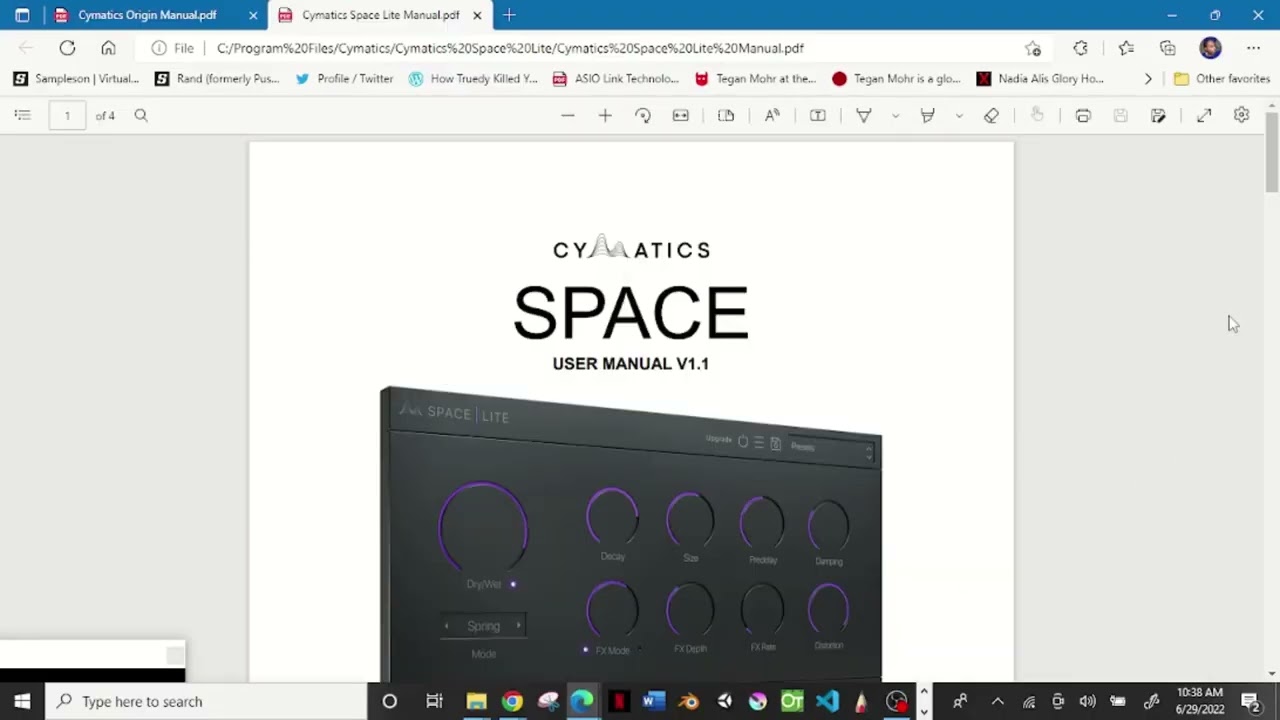Fit the page to width
1280x720 pixels.
681,116
